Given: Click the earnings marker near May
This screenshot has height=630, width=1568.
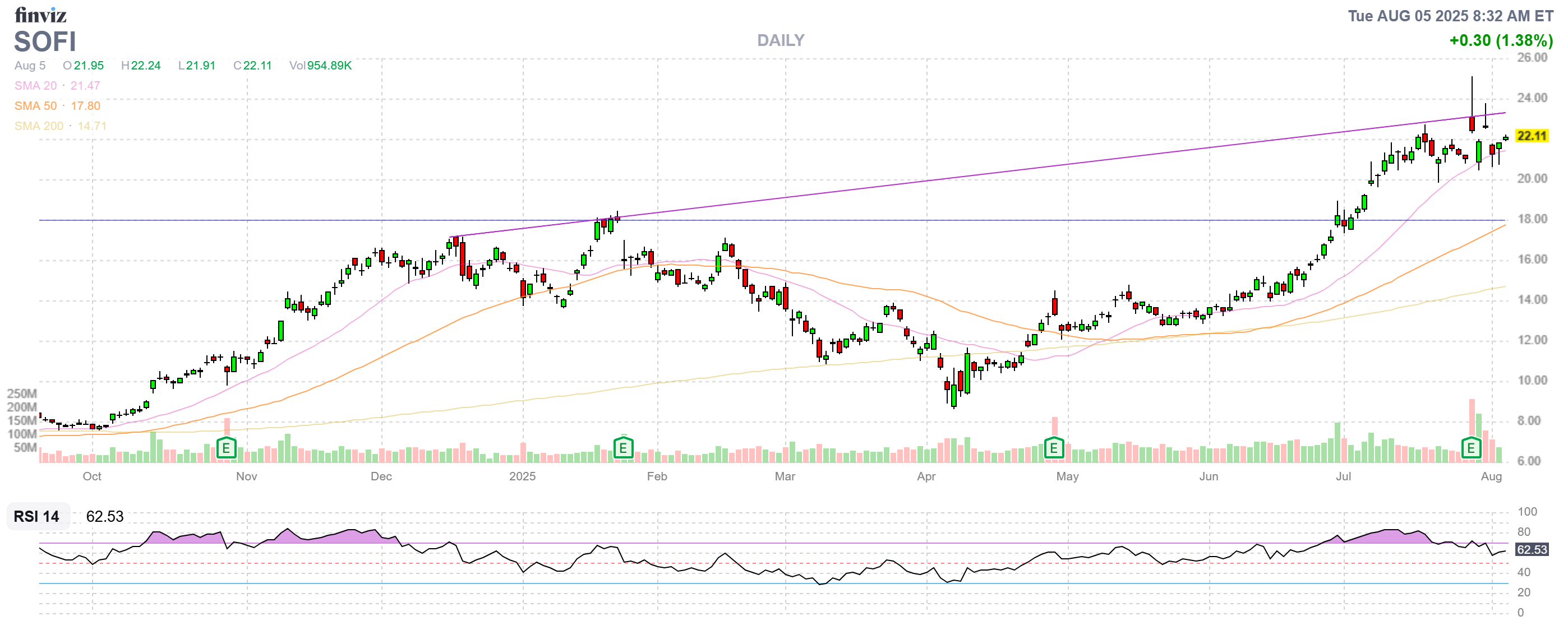Looking at the screenshot, I should [1054, 449].
